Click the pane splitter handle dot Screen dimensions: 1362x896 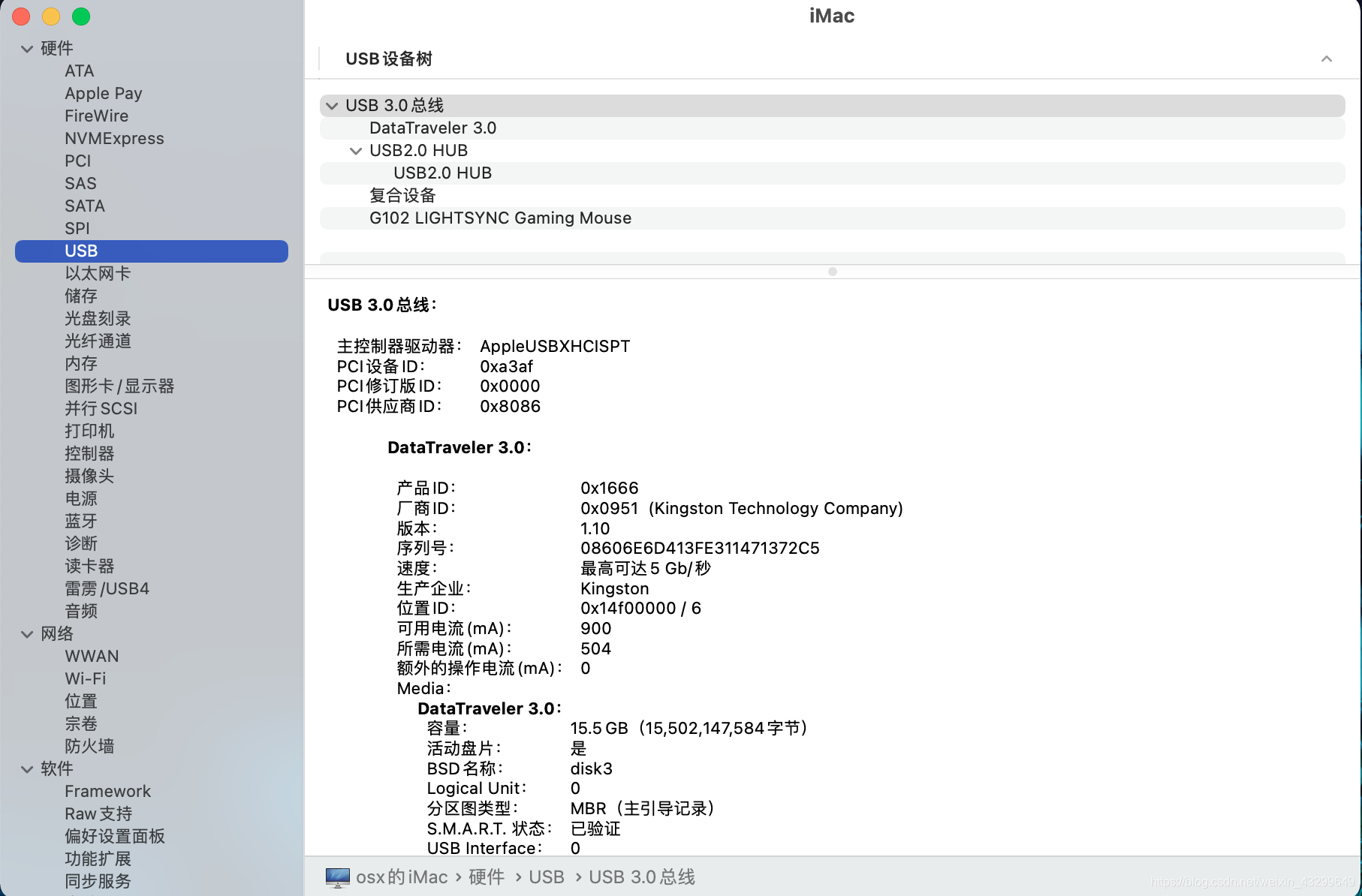[x=832, y=272]
